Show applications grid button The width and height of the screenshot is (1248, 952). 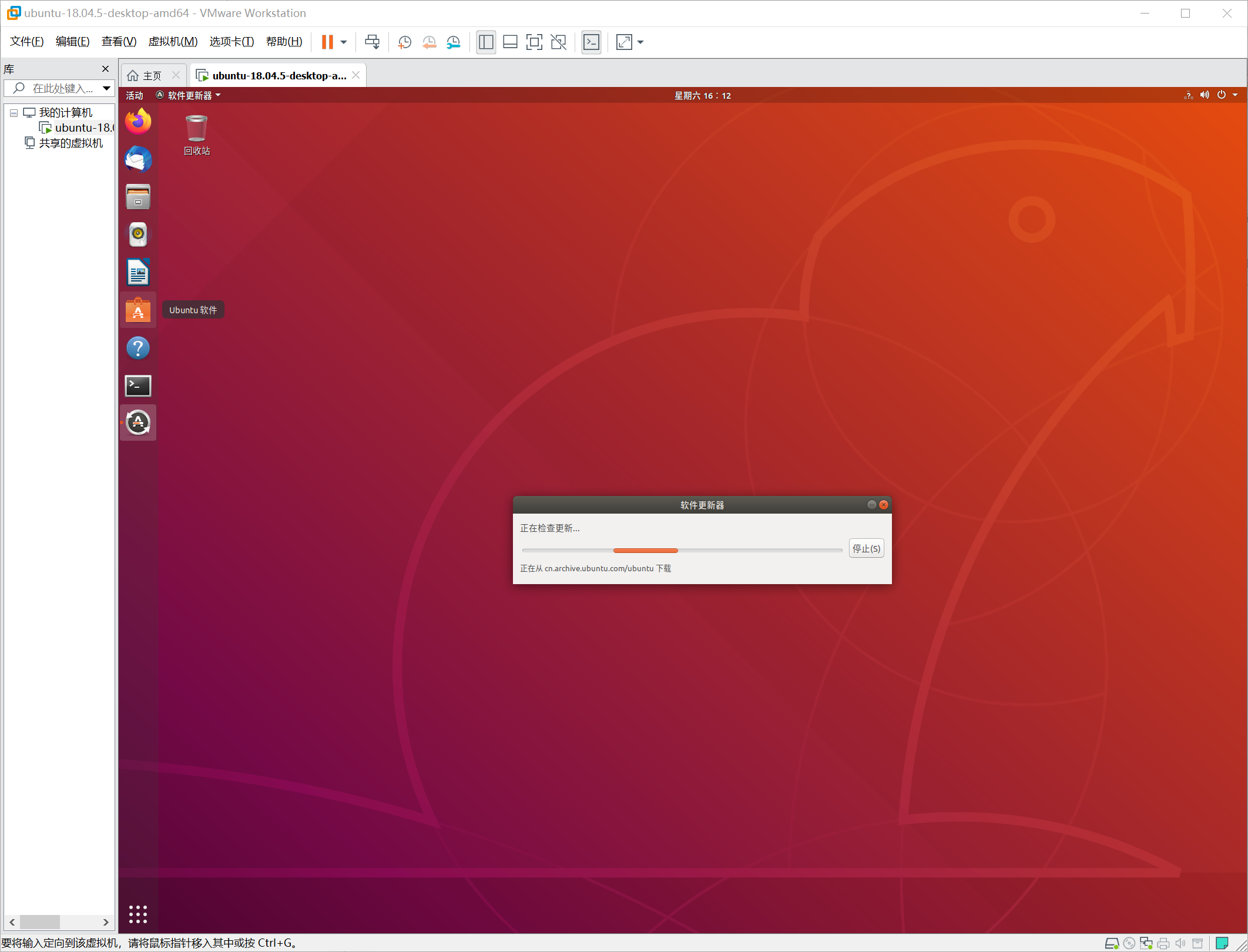pyautogui.click(x=138, y=914)
